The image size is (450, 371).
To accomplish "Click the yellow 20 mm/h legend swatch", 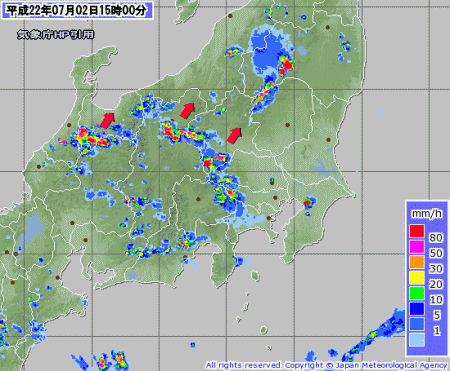I will tap(417, 278).
